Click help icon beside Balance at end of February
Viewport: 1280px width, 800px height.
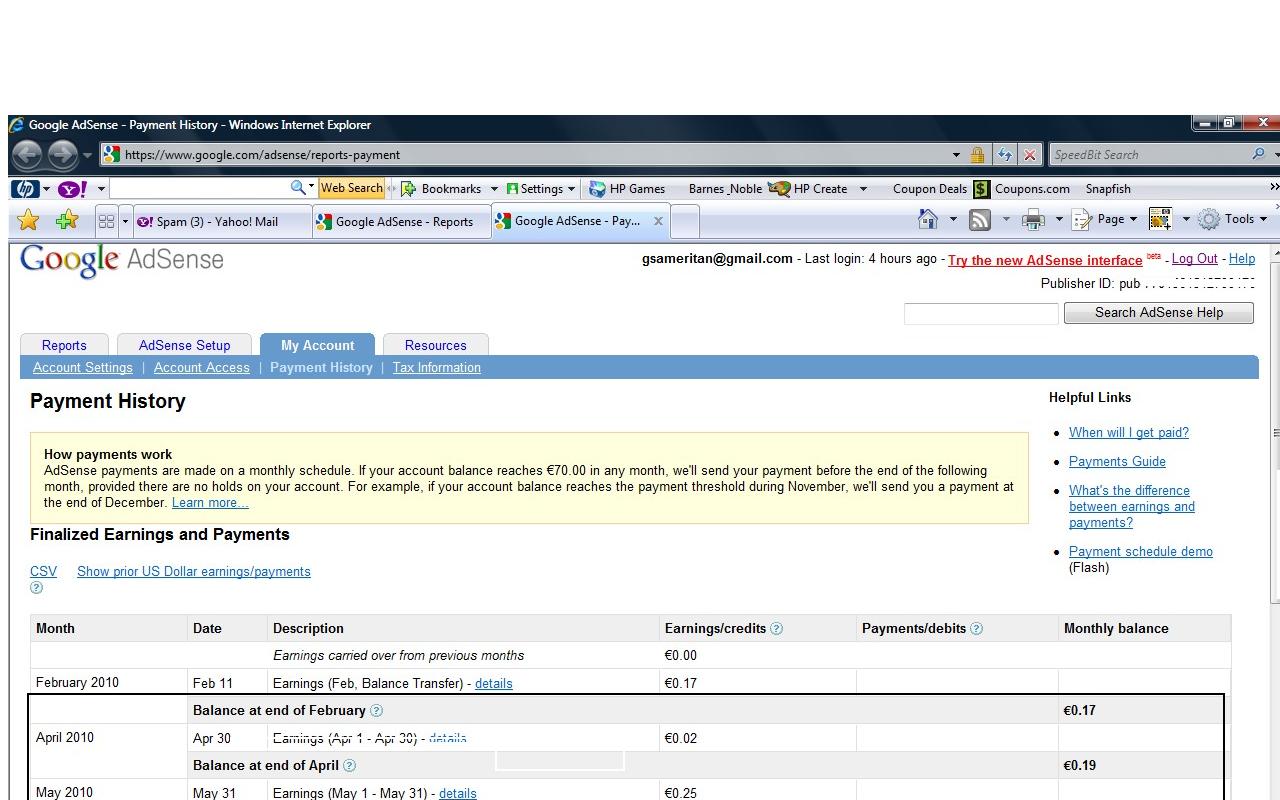[x=376, y=711]
